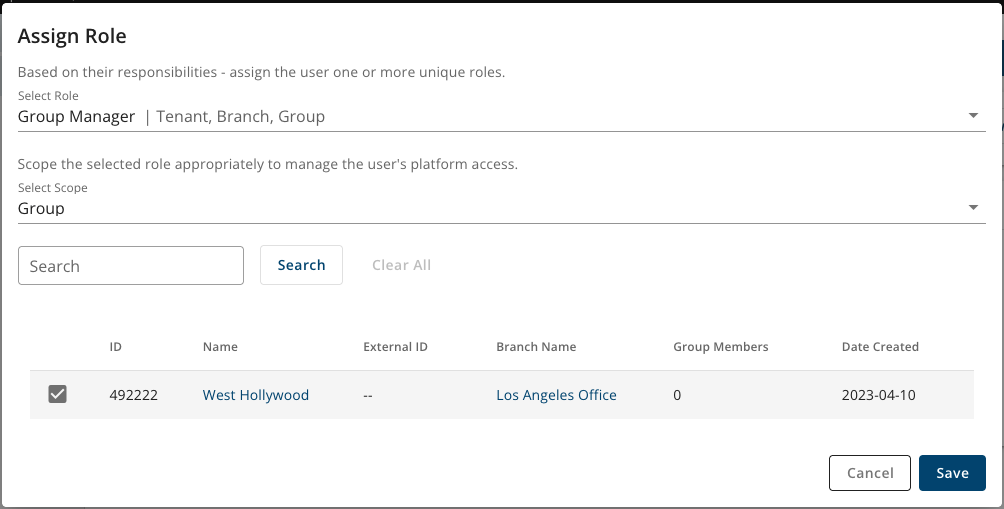Select the ID value 492222
This screenshot has width=1004, height=509.
tap(133, 395)
